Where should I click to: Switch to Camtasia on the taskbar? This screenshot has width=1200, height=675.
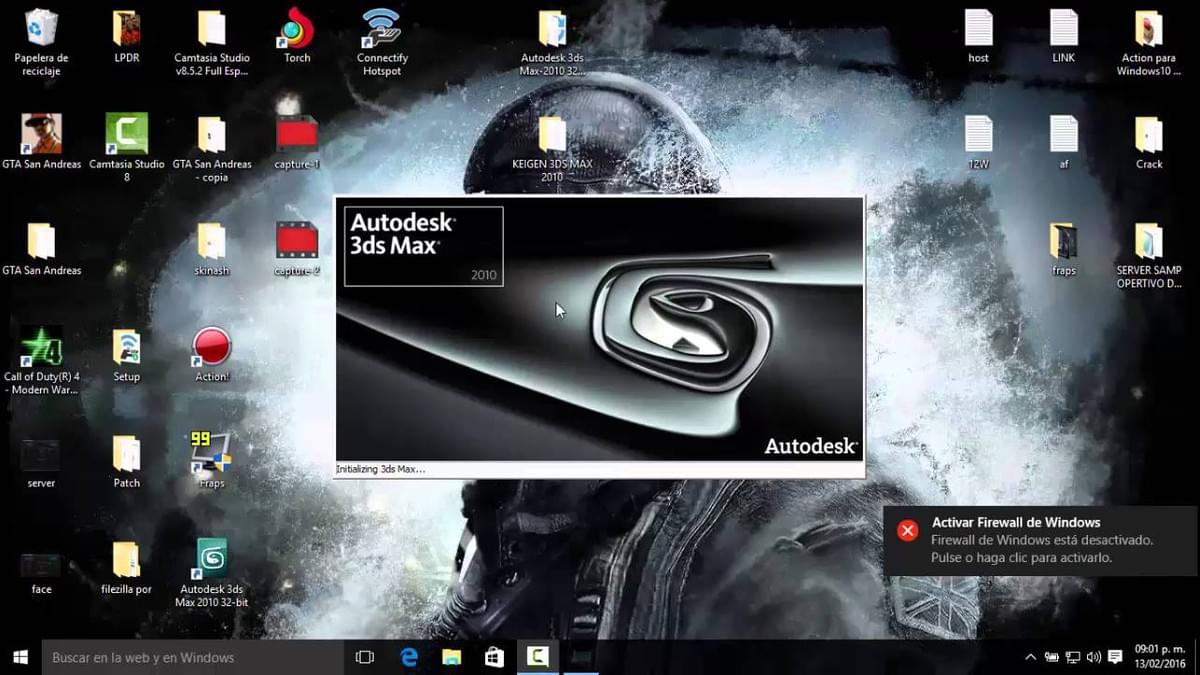point(537,657)
